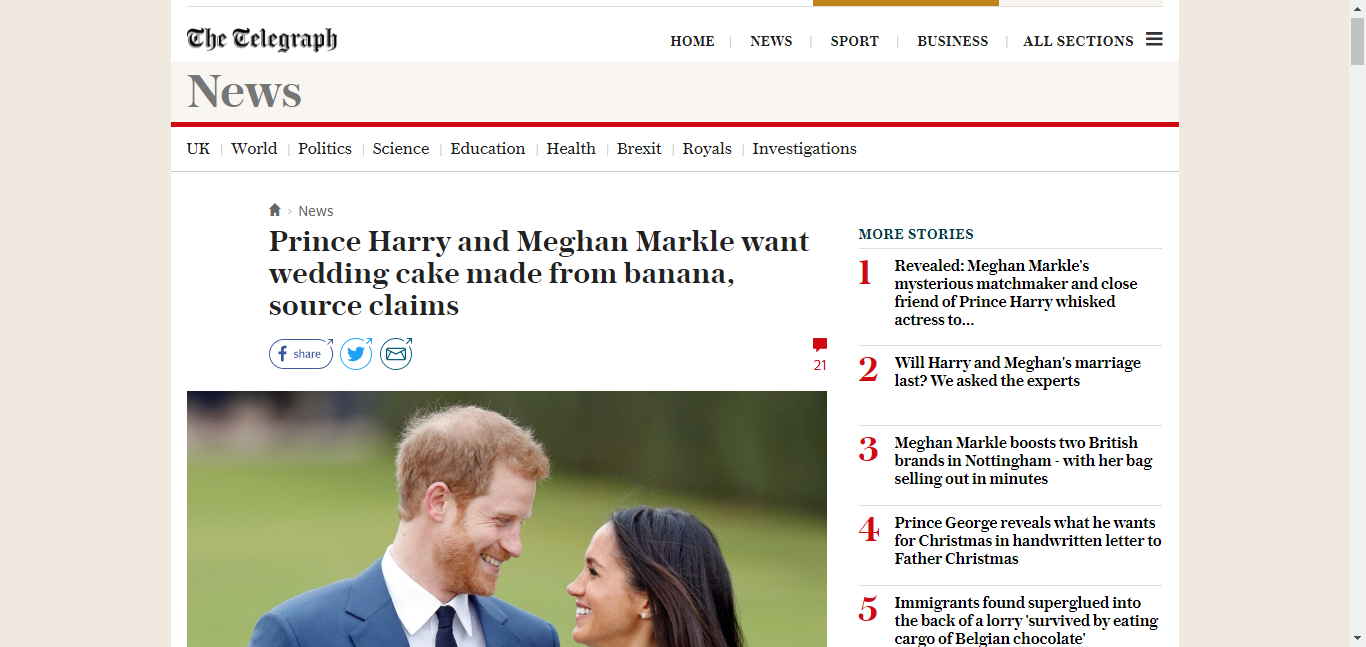
Task: Share the article on Facebook
Action: point(301,354)
